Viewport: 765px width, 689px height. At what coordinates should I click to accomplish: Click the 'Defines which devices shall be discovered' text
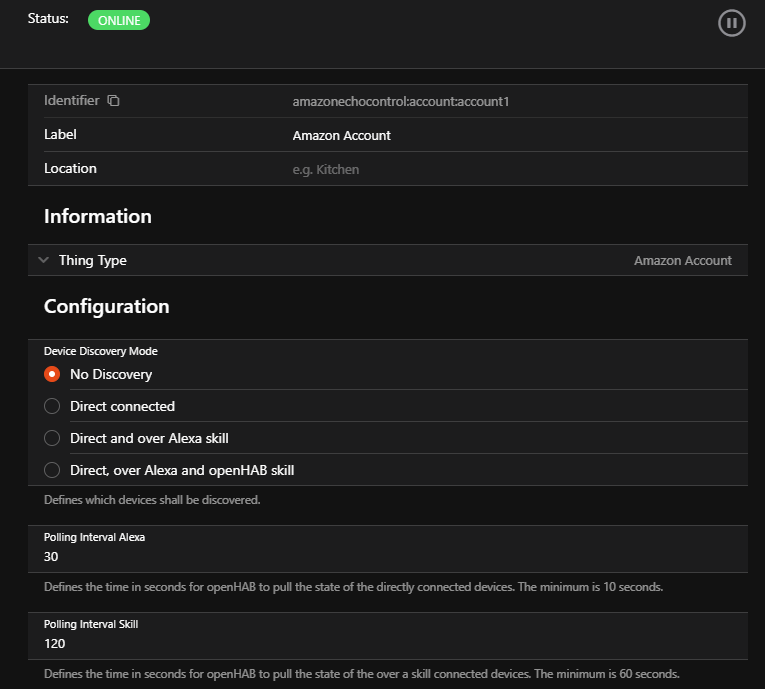click(x=152, y=499)
